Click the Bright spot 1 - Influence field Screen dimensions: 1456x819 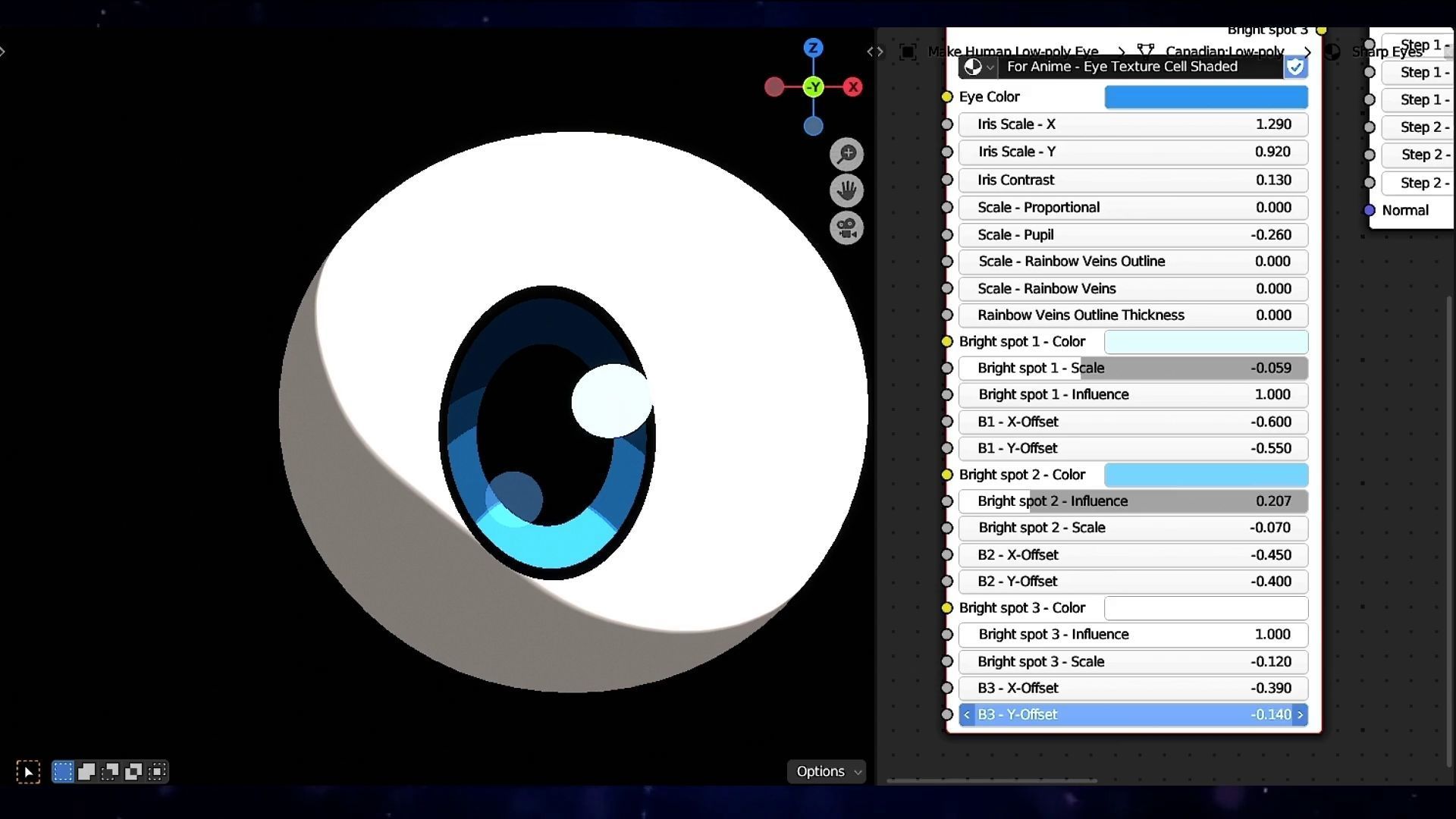point(1133,395)
